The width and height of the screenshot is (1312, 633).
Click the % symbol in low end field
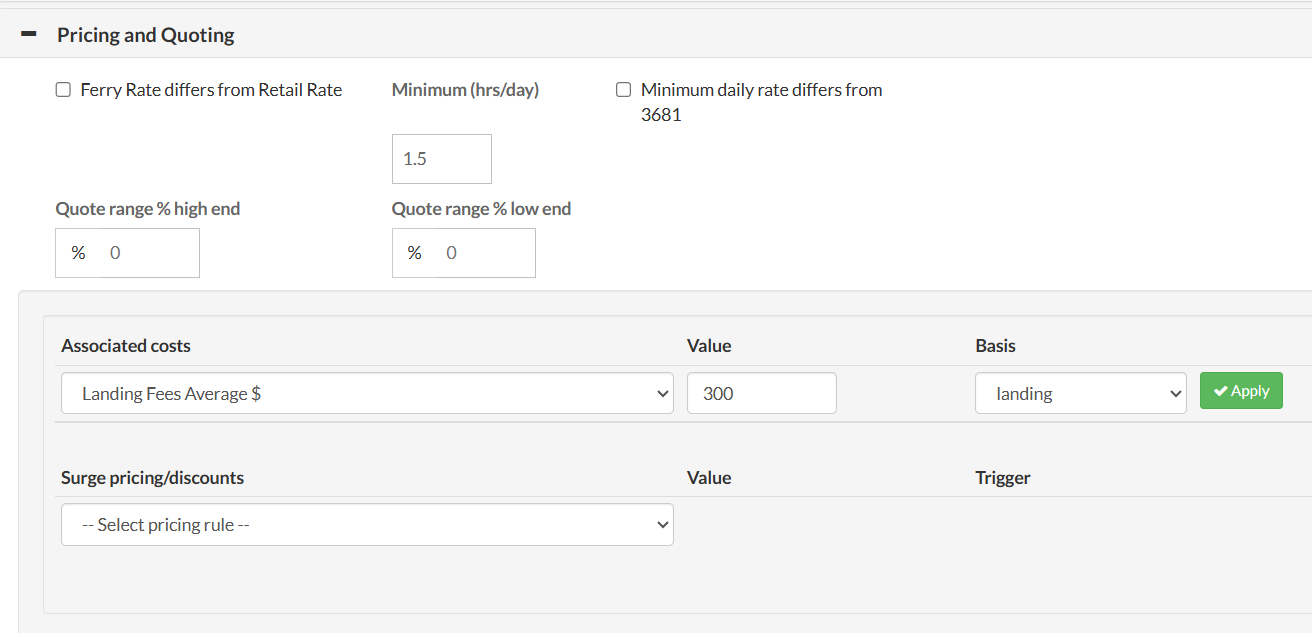(414, 253)
